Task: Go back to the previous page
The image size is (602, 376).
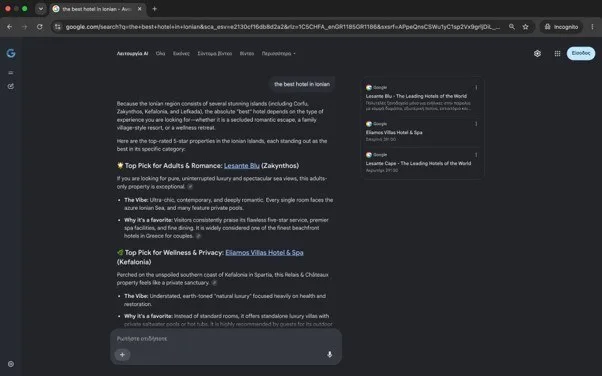Action: click(x=10, y=27)
